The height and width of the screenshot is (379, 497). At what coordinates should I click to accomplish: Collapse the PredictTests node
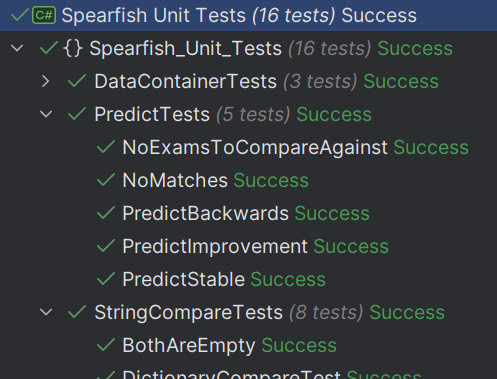point(46,114)
